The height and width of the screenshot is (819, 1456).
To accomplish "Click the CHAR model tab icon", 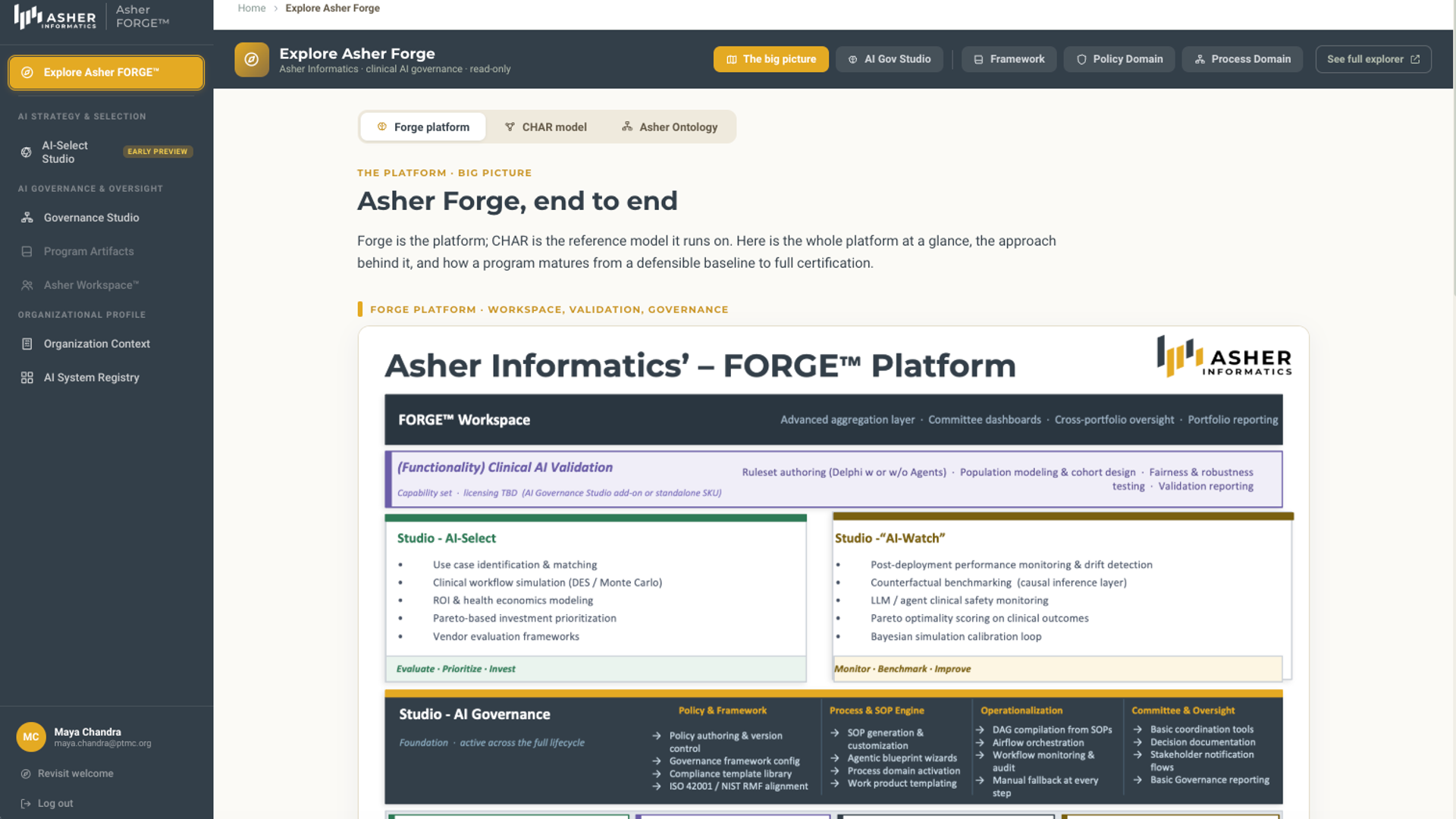I will click(x=510, y=127).
